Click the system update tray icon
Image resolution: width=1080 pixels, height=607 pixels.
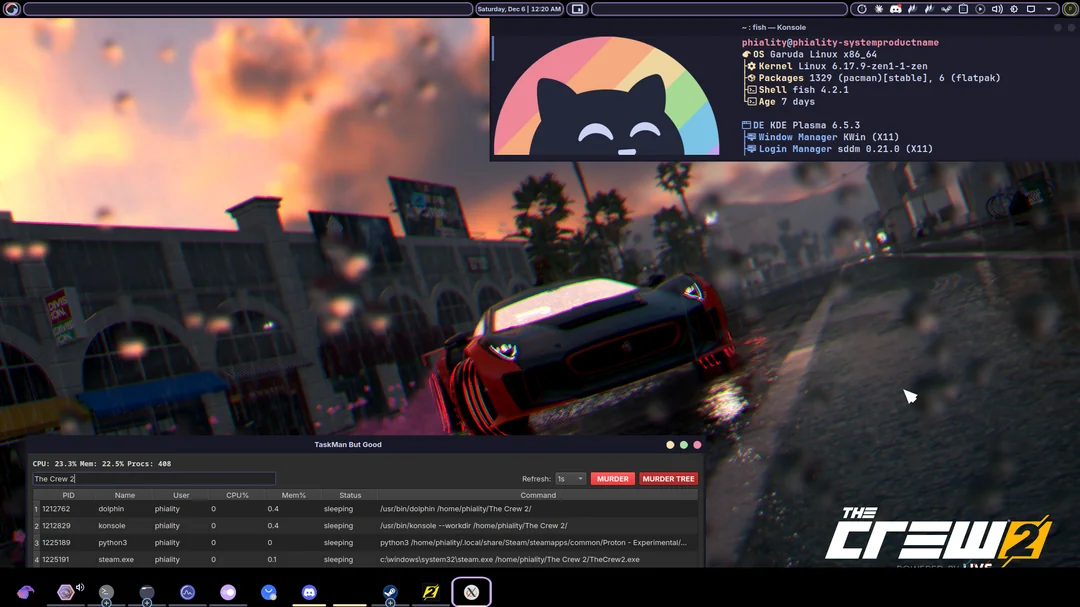click(x=862, y=9)
